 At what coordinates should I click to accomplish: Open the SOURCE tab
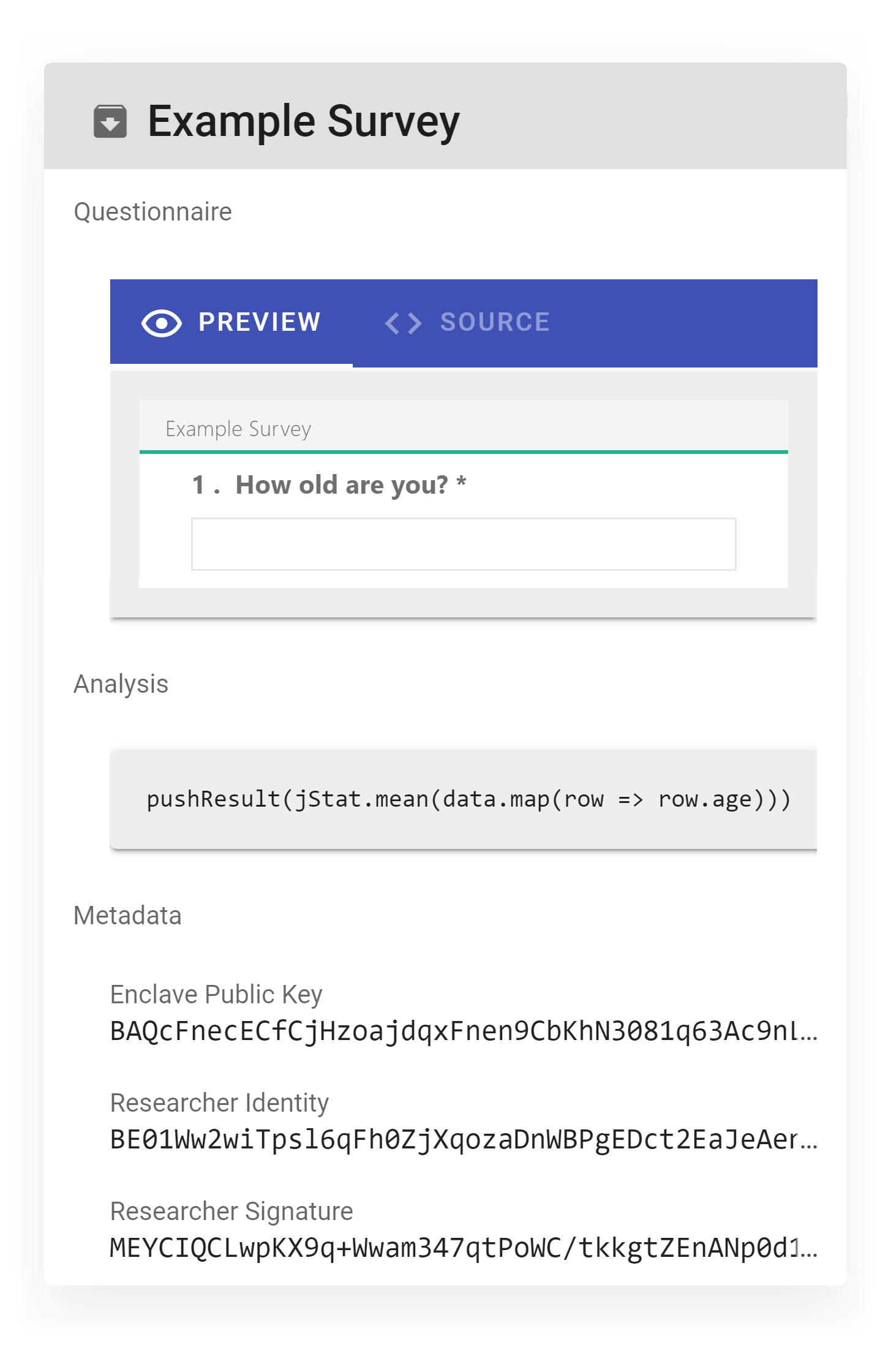494,323
